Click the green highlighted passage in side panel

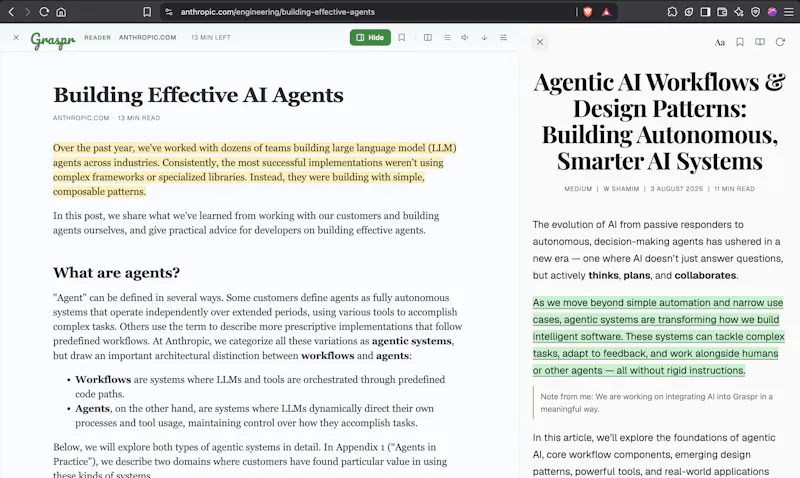tap(658, 337)
